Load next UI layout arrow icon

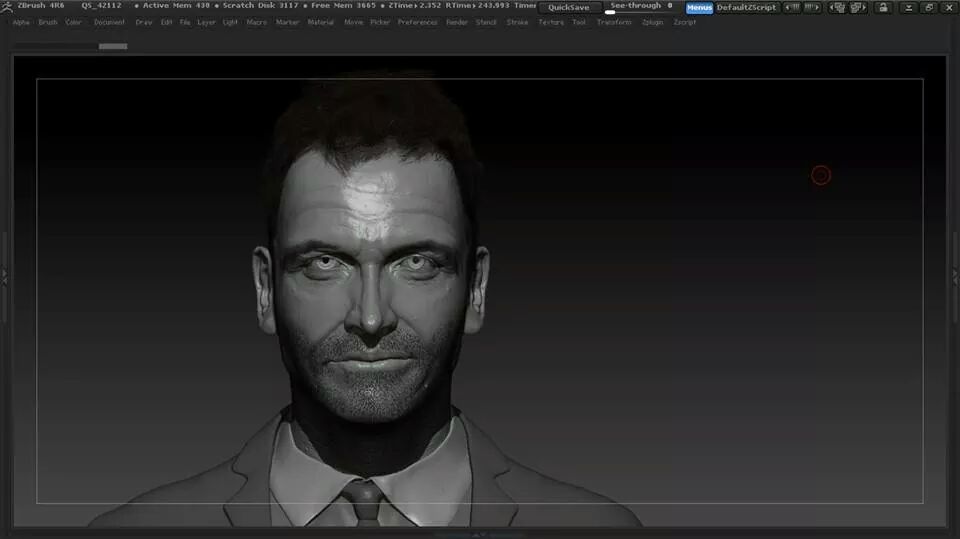point(812,7)
